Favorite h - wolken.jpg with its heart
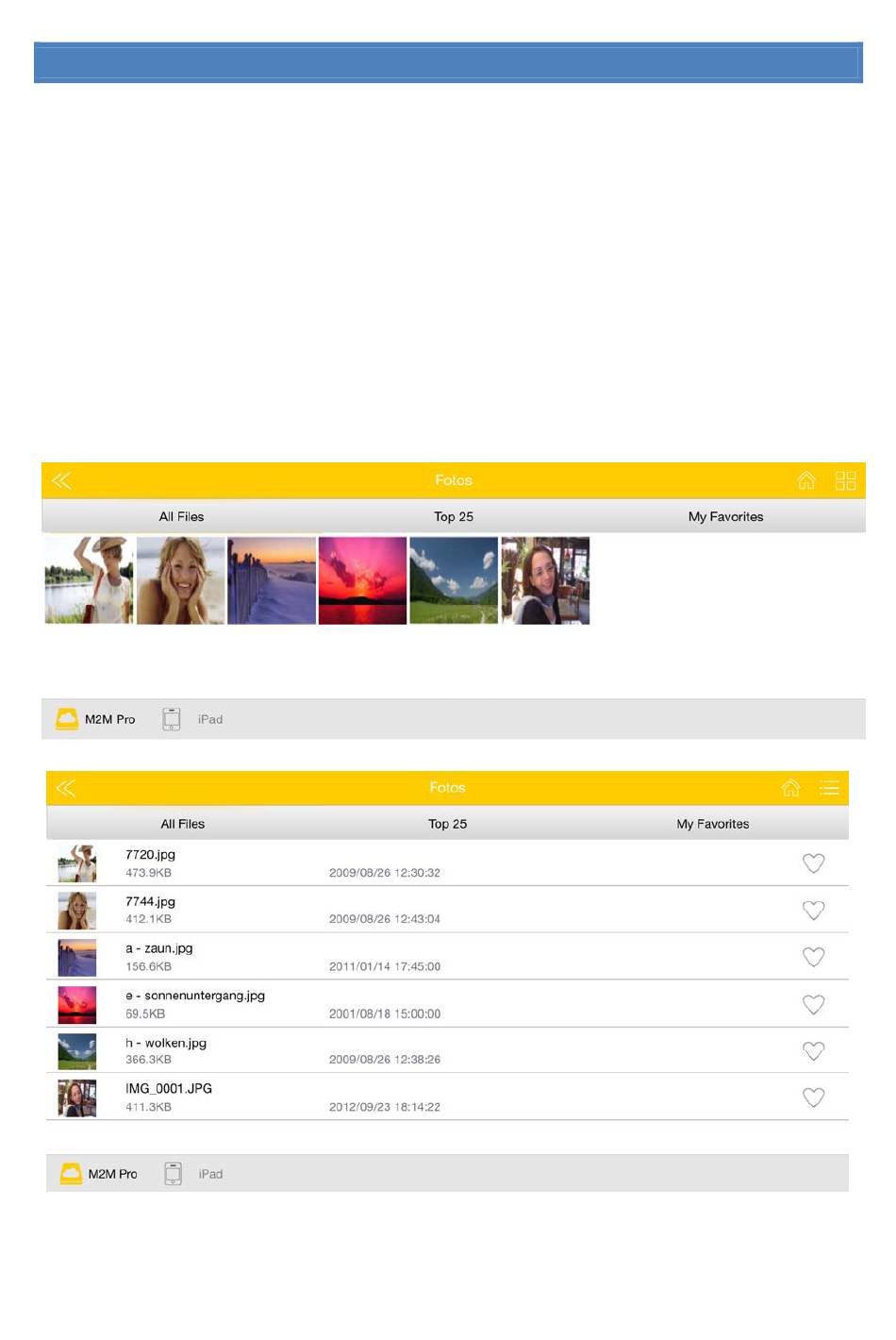The image size is (896, 1340). (813, 1051)
